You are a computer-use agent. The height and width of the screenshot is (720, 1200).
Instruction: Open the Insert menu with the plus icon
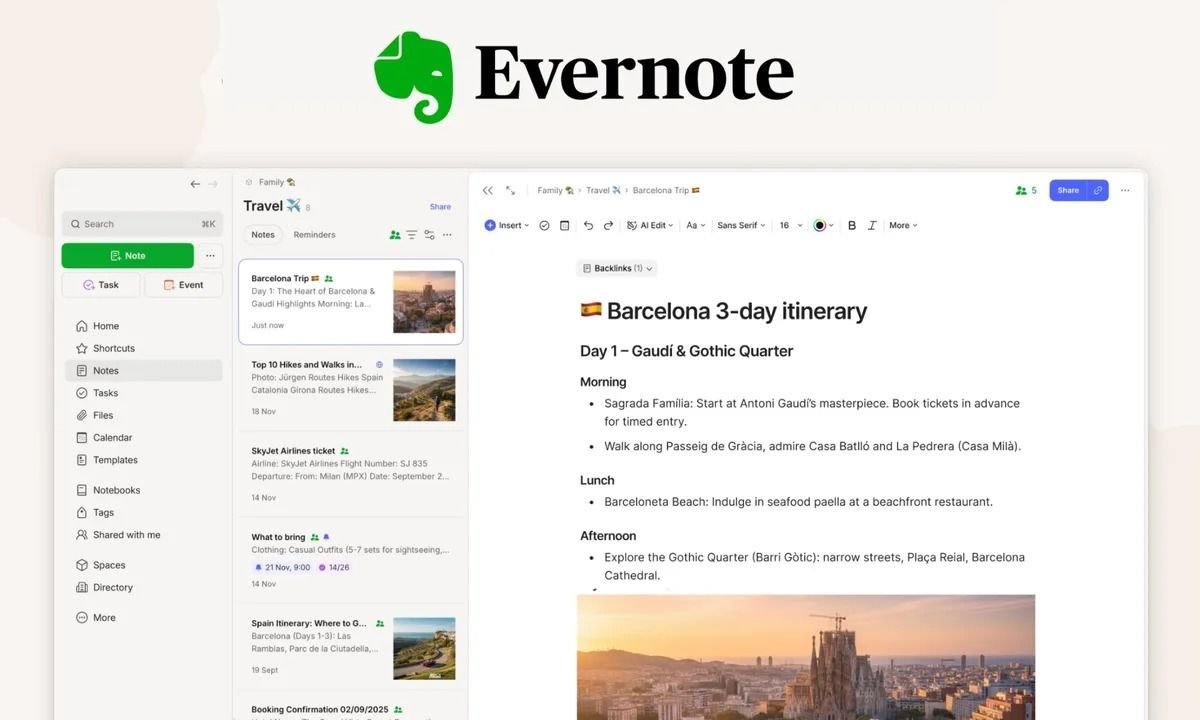coord(505,225)
